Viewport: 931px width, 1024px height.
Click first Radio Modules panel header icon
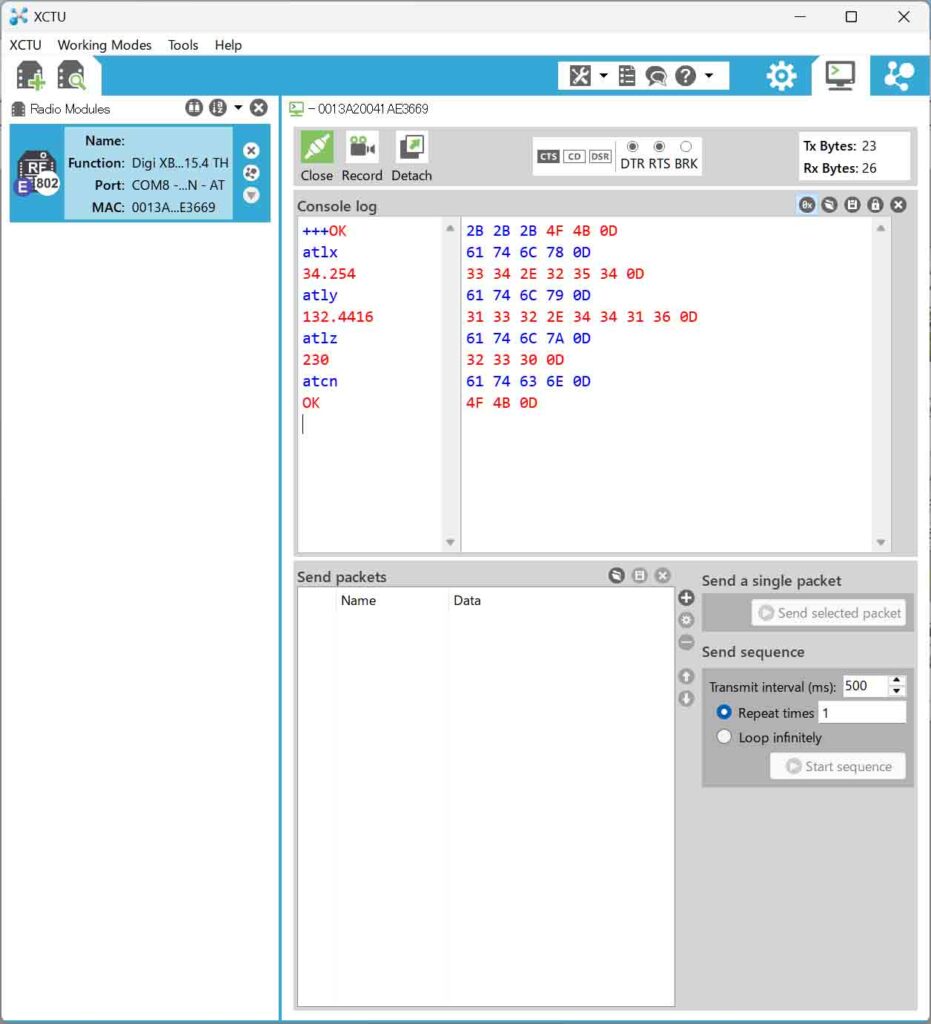click(x=194, y=108)
